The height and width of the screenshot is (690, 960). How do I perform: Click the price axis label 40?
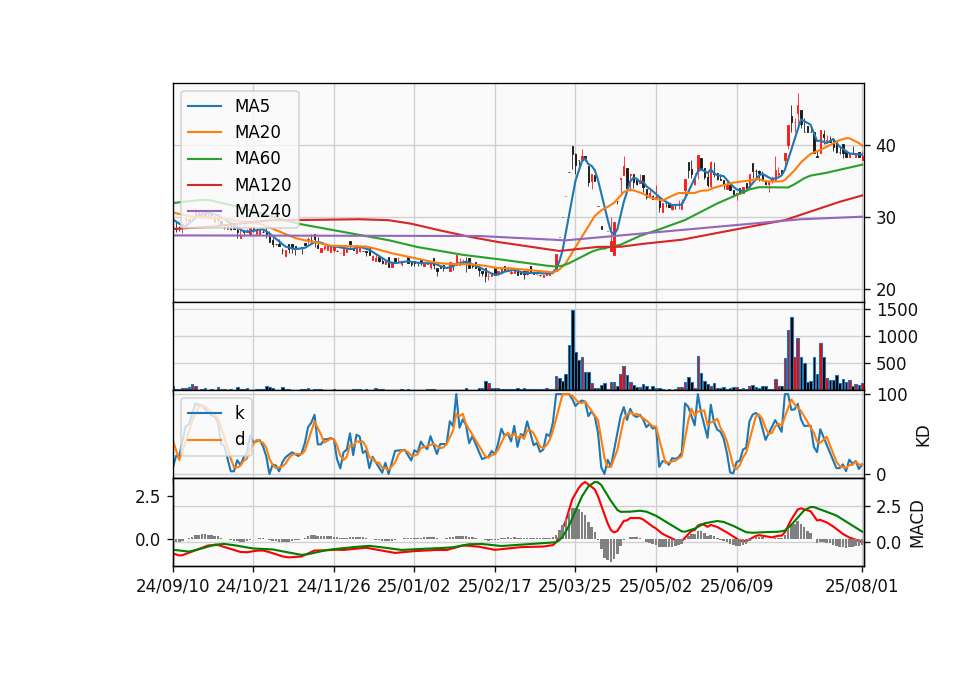pyautogui.click(x=886, y=146)
